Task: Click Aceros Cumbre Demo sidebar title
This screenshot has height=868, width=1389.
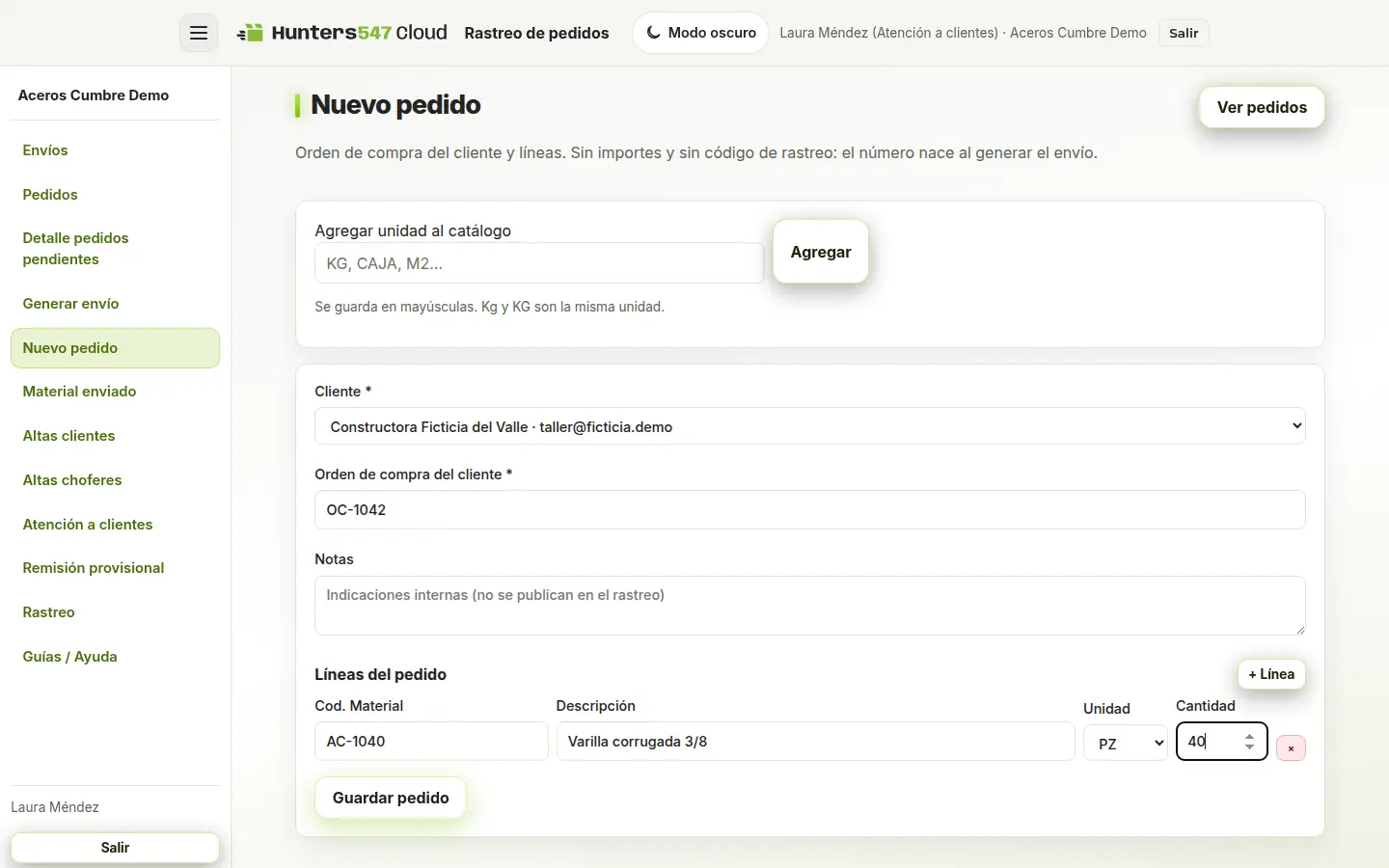Action: pos(94,95)
